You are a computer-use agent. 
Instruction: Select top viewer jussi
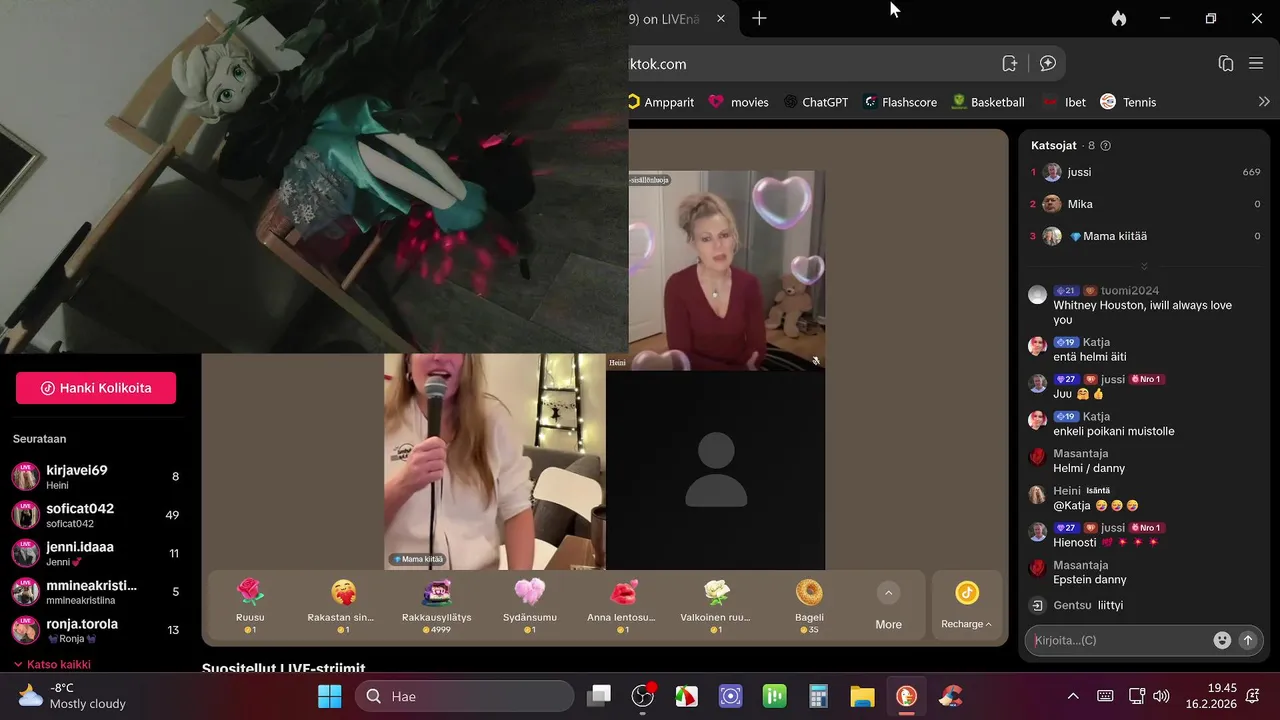(x=1145, y=172)
